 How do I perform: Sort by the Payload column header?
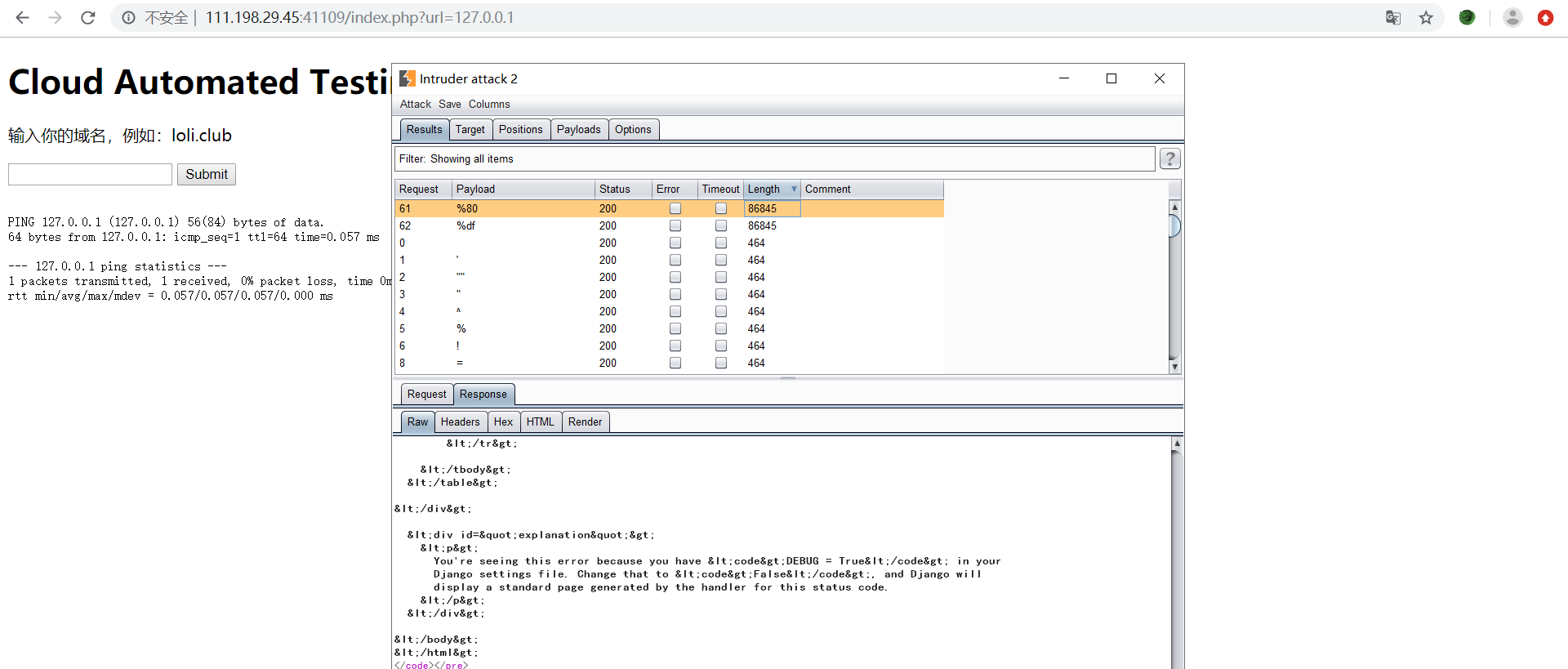(523, 189)
